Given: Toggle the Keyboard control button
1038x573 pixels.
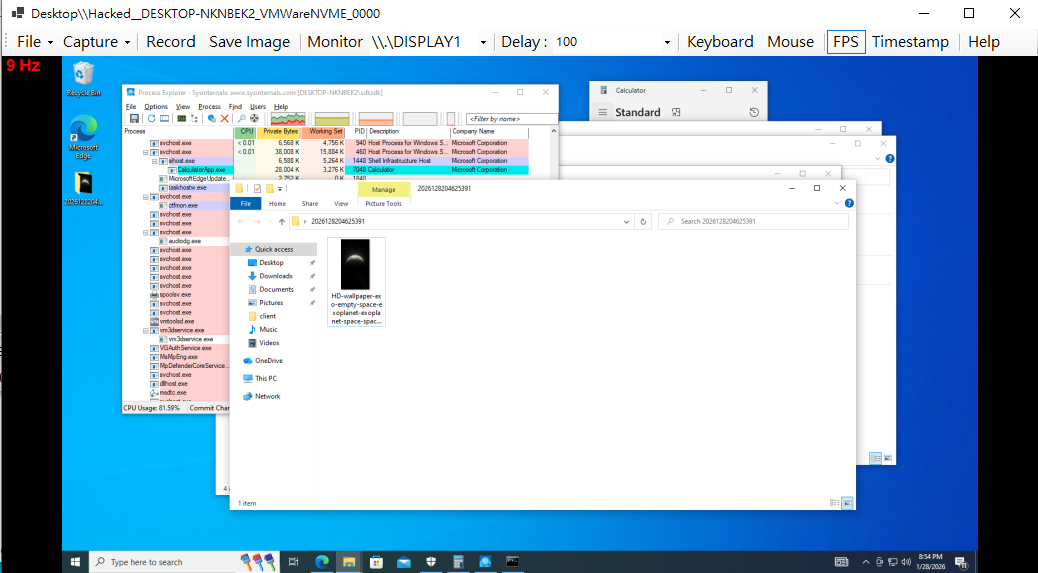Looking at the screenshot, I should [720, 41].
